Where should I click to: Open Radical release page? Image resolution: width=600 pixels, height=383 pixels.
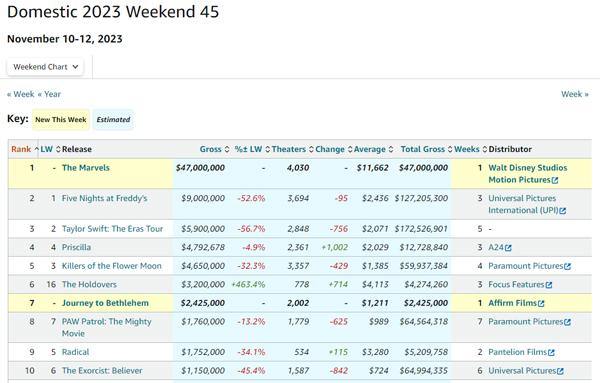coord(75,352)
